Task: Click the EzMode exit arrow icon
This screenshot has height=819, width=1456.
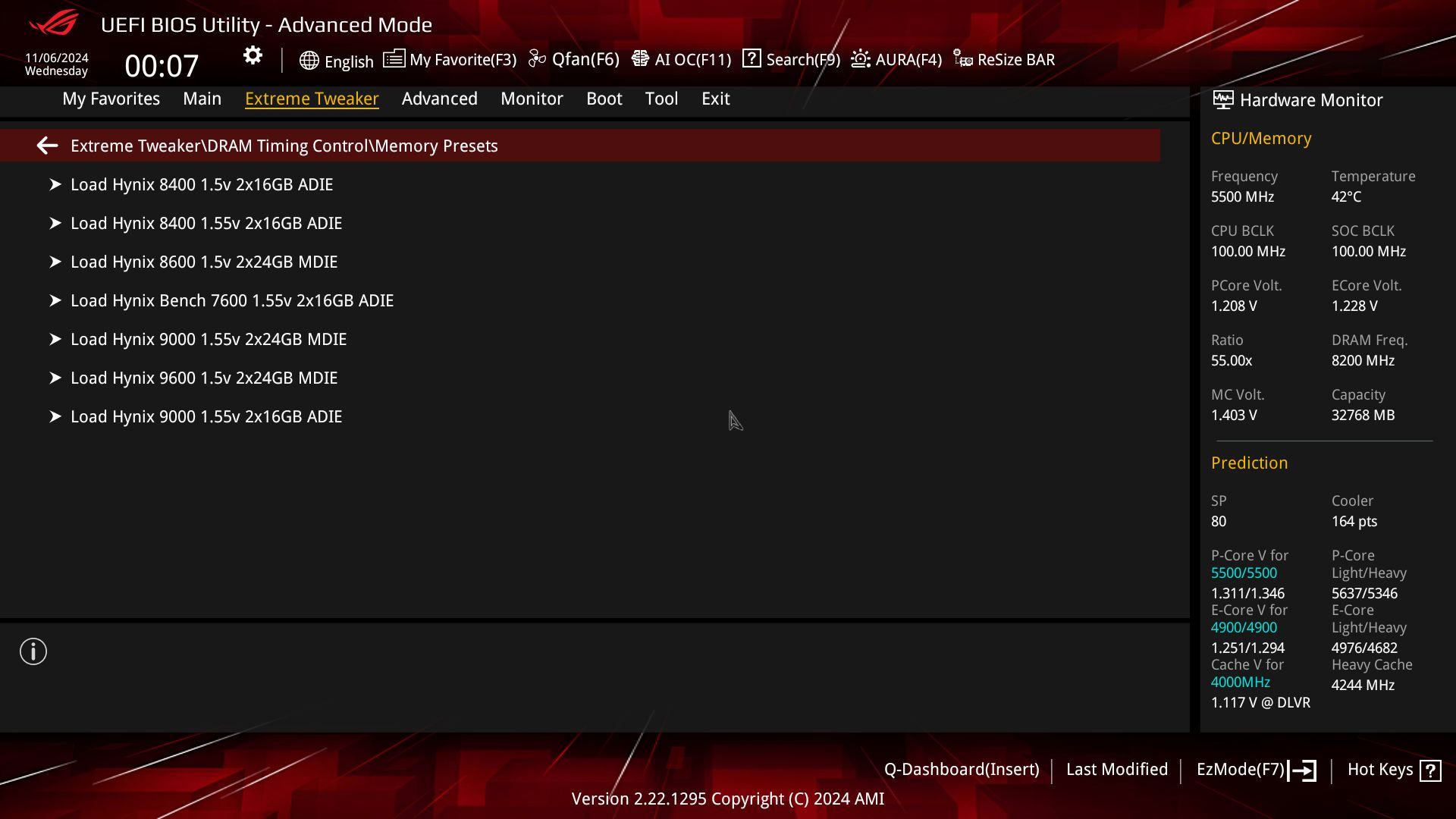Action: coord(1302,770)
